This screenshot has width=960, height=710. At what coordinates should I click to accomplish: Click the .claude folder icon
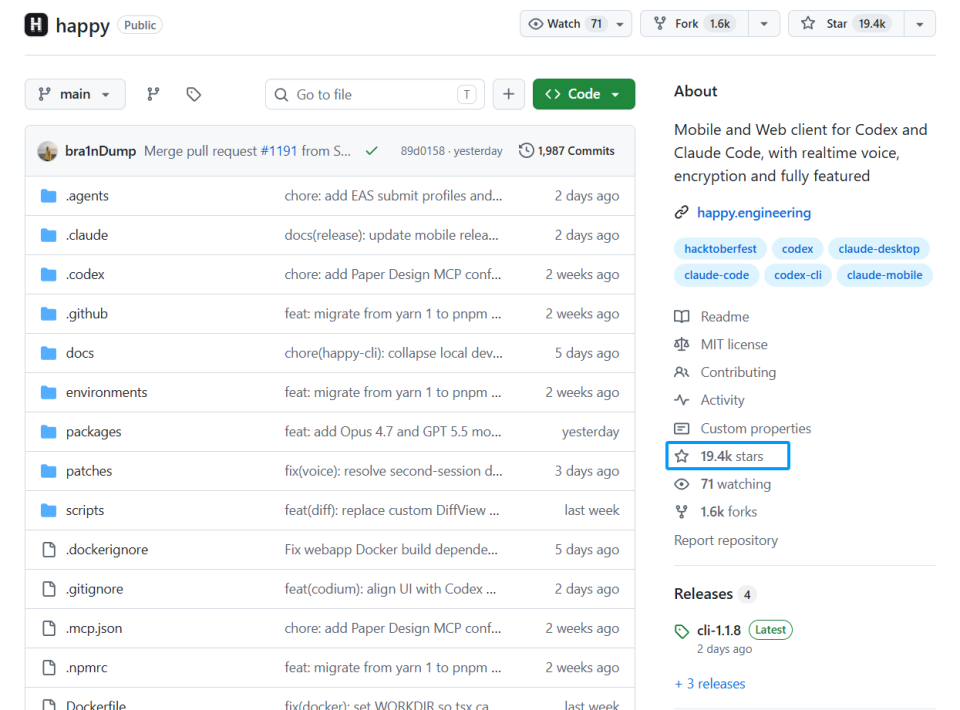click(48, 235)
